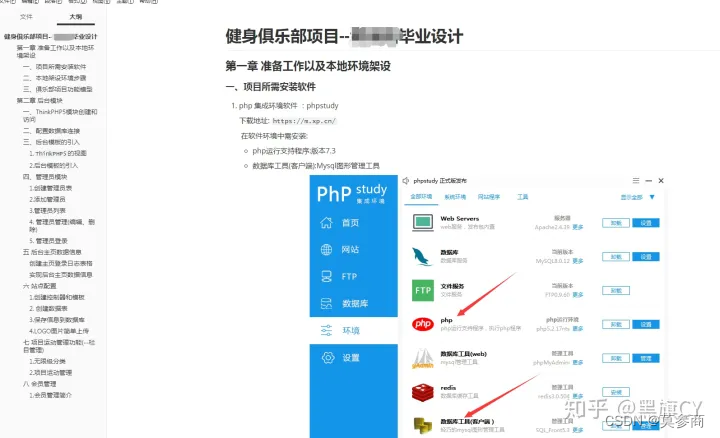
Task: Click 卸载 for the FTP 文件服务 row
Action: coord(616,291)
